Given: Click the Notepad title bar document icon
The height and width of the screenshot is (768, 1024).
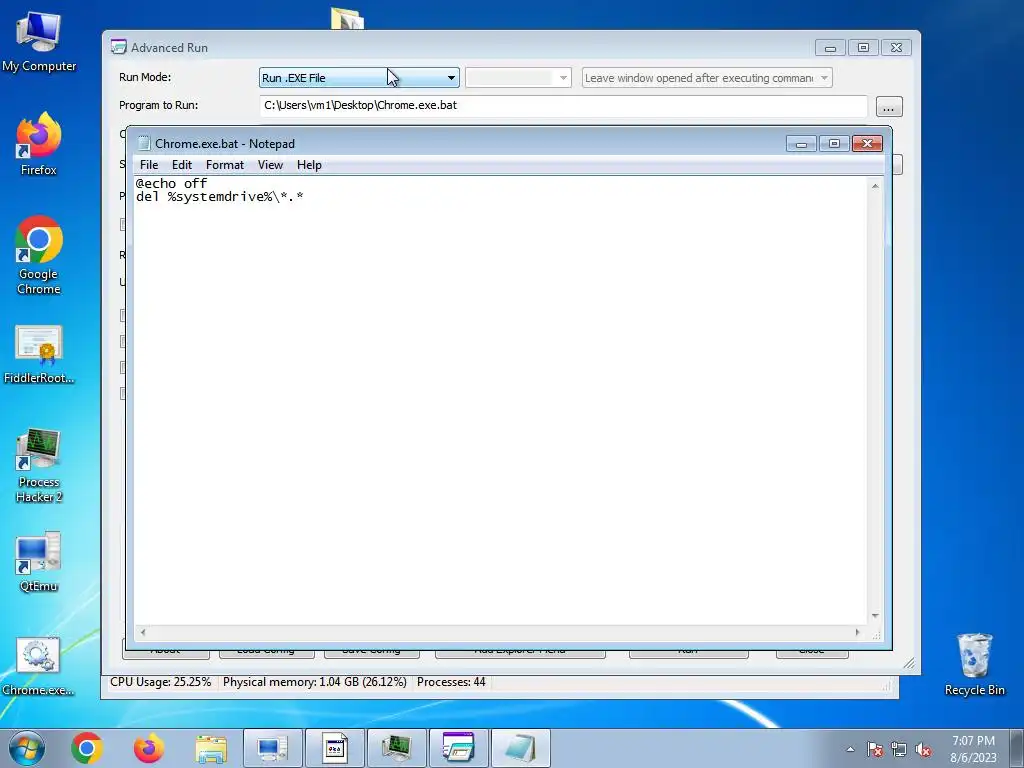Looking at the screenshot, I should [144, 143].
